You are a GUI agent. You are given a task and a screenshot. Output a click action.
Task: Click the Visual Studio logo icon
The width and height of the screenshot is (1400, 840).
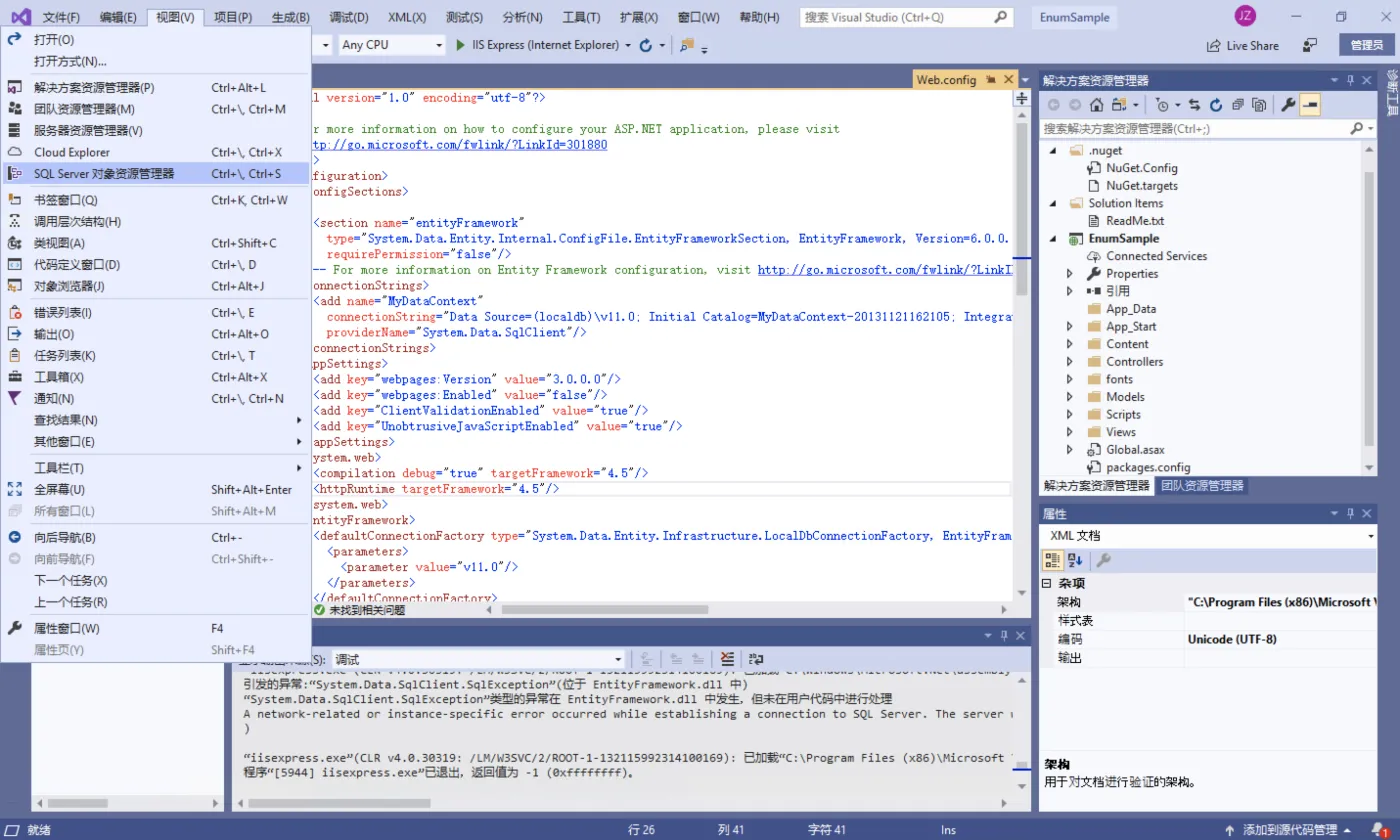coord(20,17)
